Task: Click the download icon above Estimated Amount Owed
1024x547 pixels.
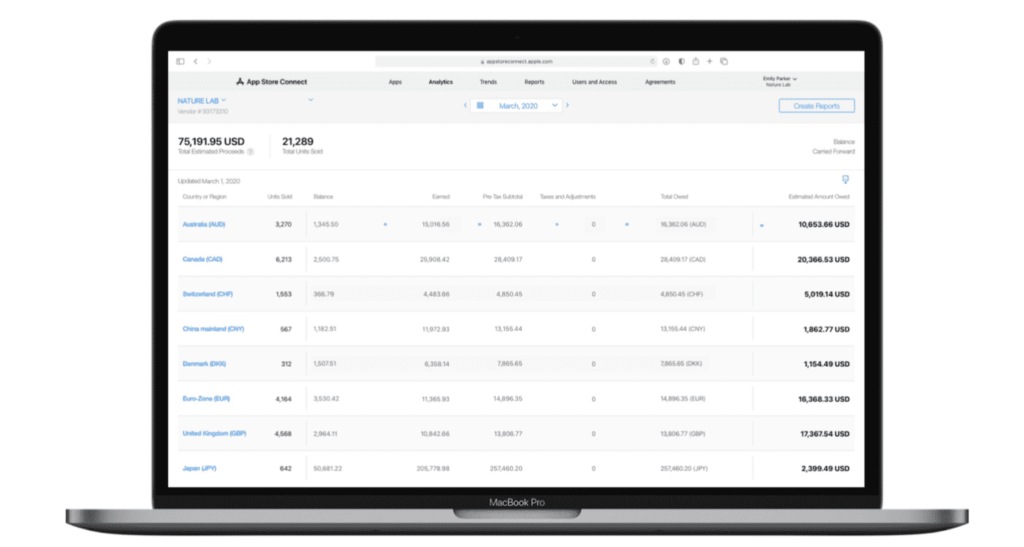Action: tap(845, 180)
